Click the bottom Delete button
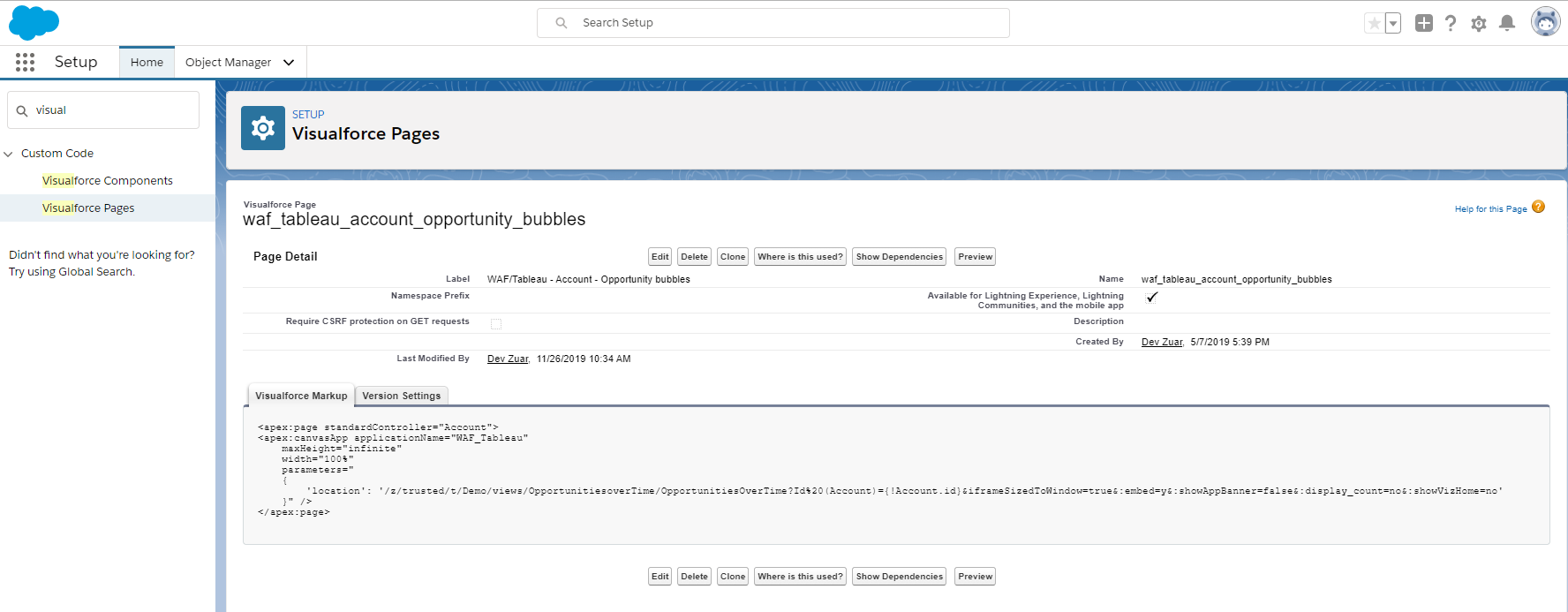The height and width of the screenshot is (612, 1568). [694, 577]
